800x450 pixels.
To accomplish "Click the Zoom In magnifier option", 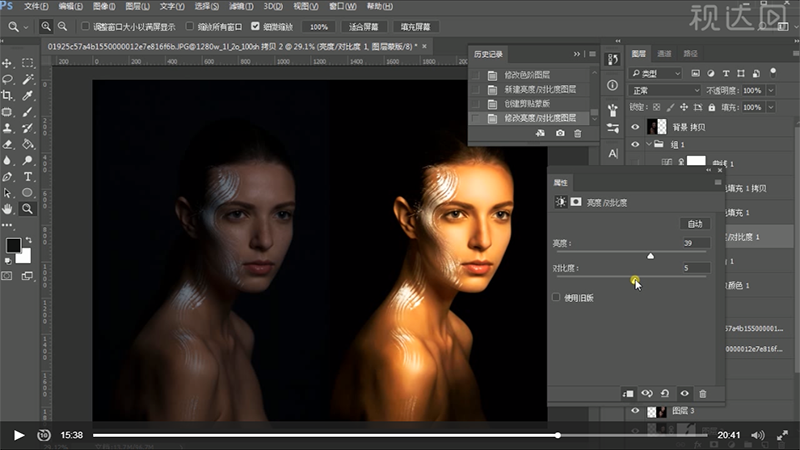I will pos(46,27).
